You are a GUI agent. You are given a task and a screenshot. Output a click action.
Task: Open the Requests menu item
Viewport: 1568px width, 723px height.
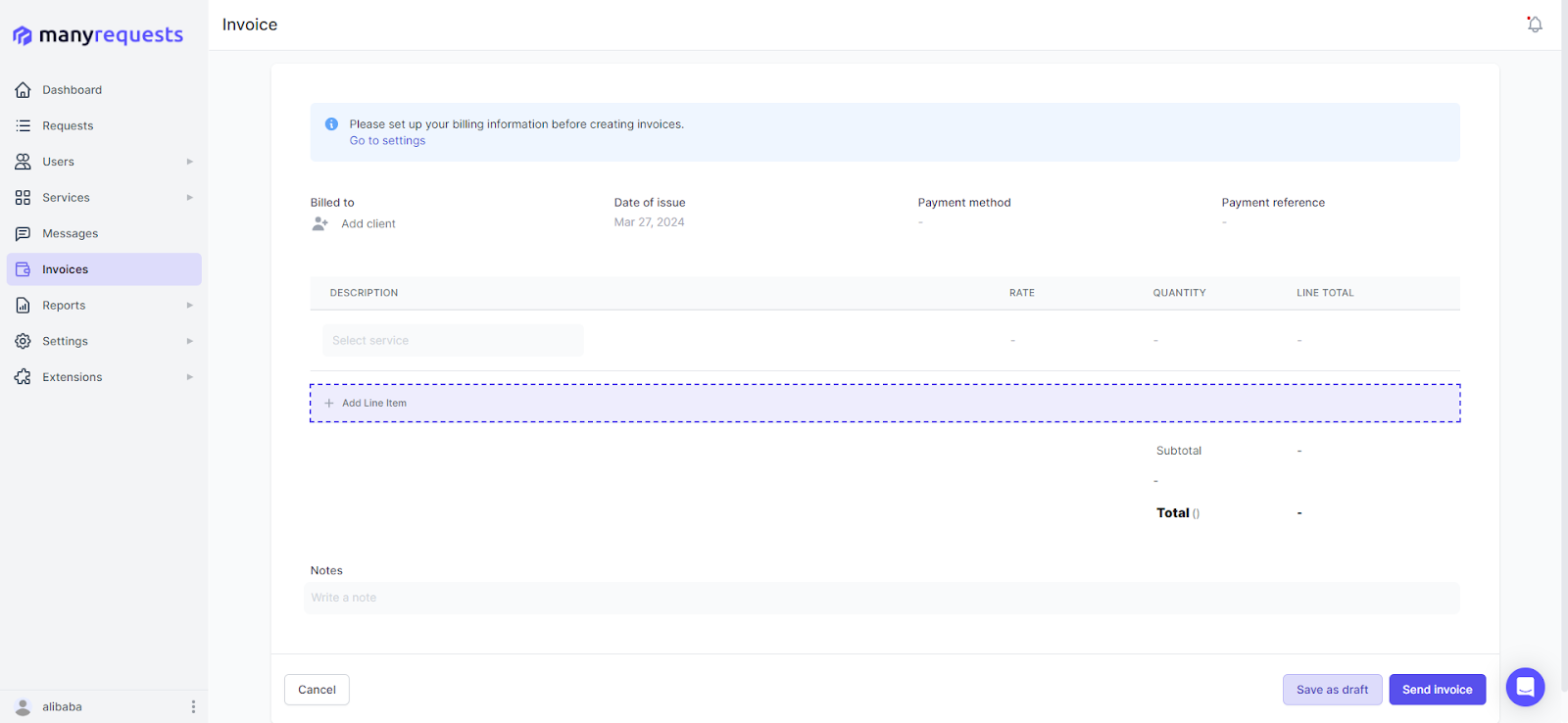104,125
